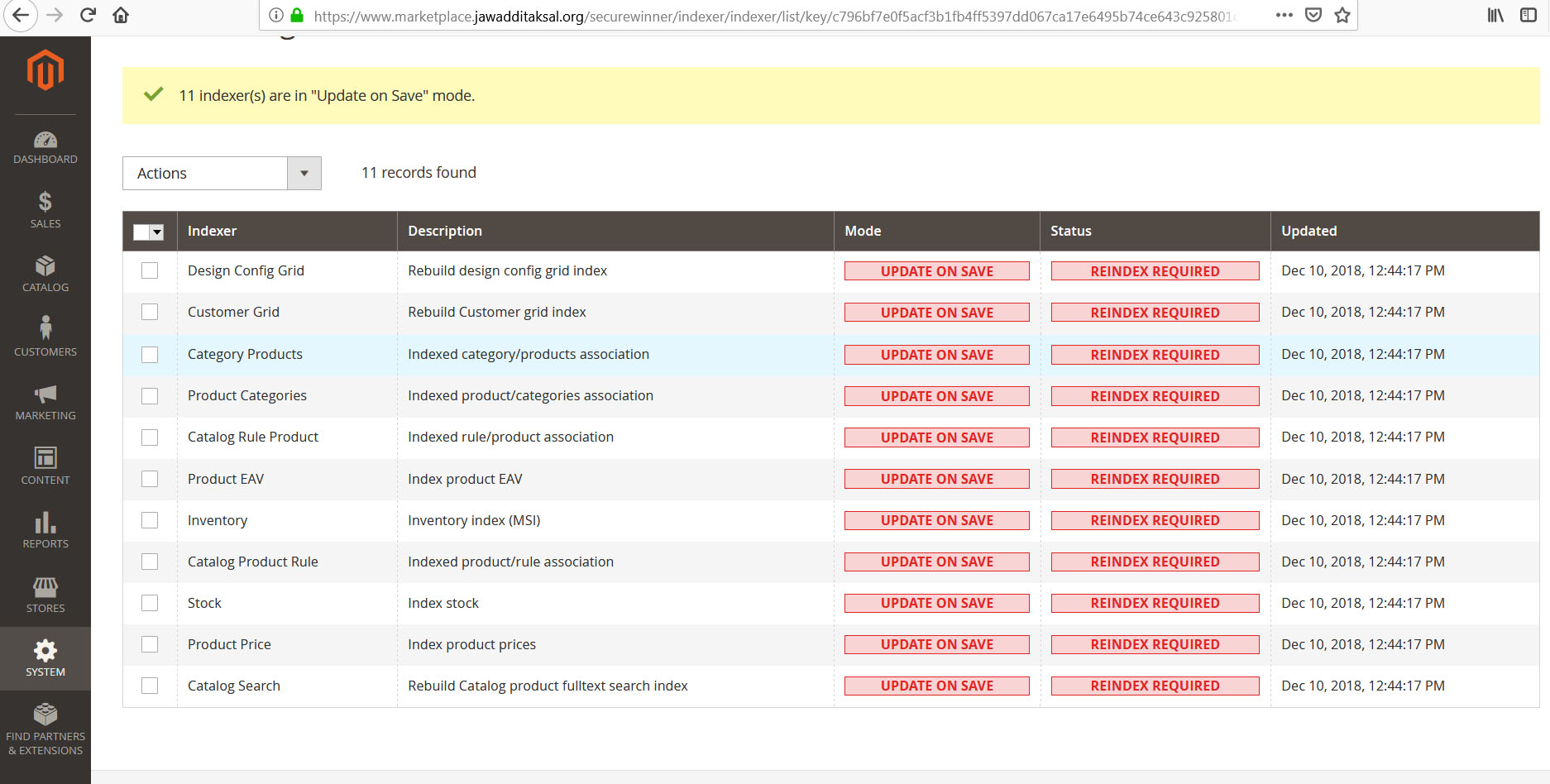The image size is (1550, 784).
Task: Open Find Partners & Extensions
Action: point(45,728)
